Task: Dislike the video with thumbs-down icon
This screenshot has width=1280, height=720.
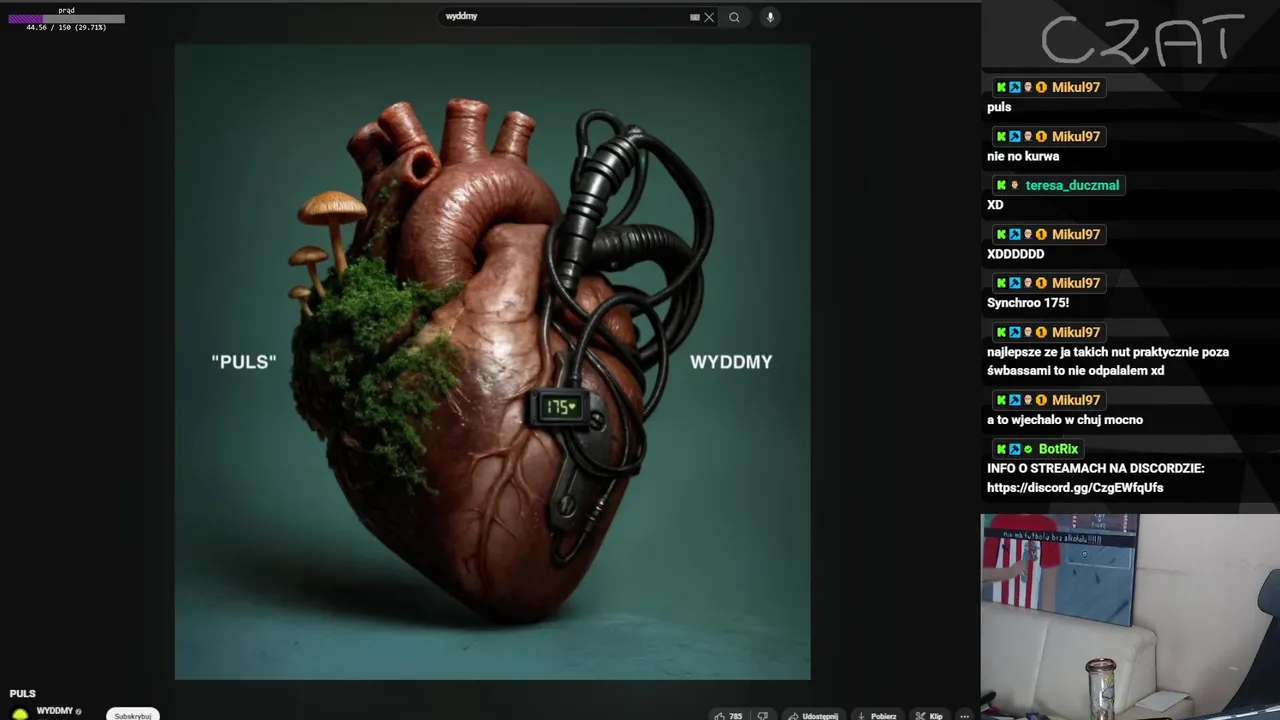Action: coord(763,716)
